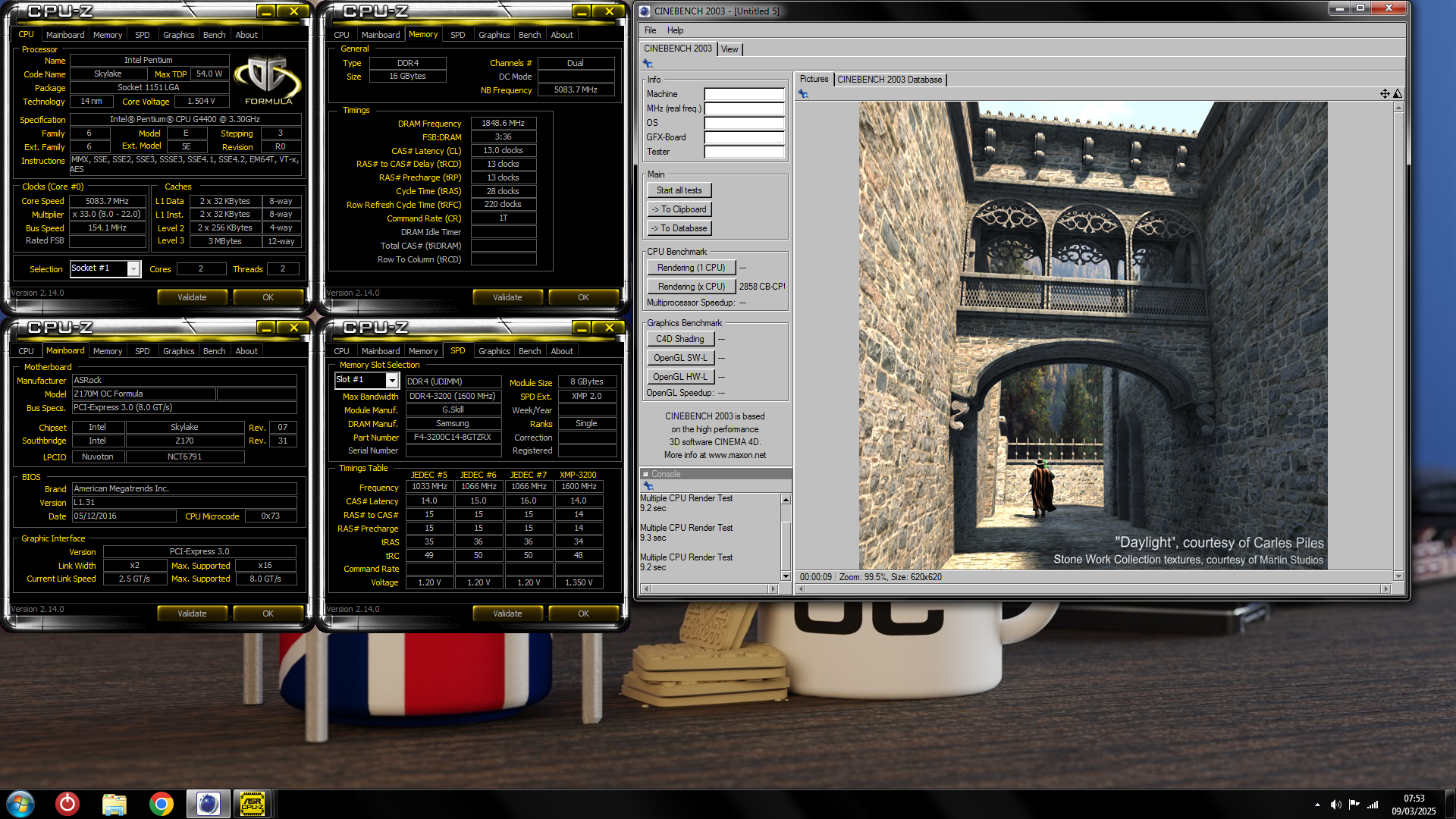The image size is (1456, 819).
Task: Click the pin icon below the Console header
Action: click(648, 485)
